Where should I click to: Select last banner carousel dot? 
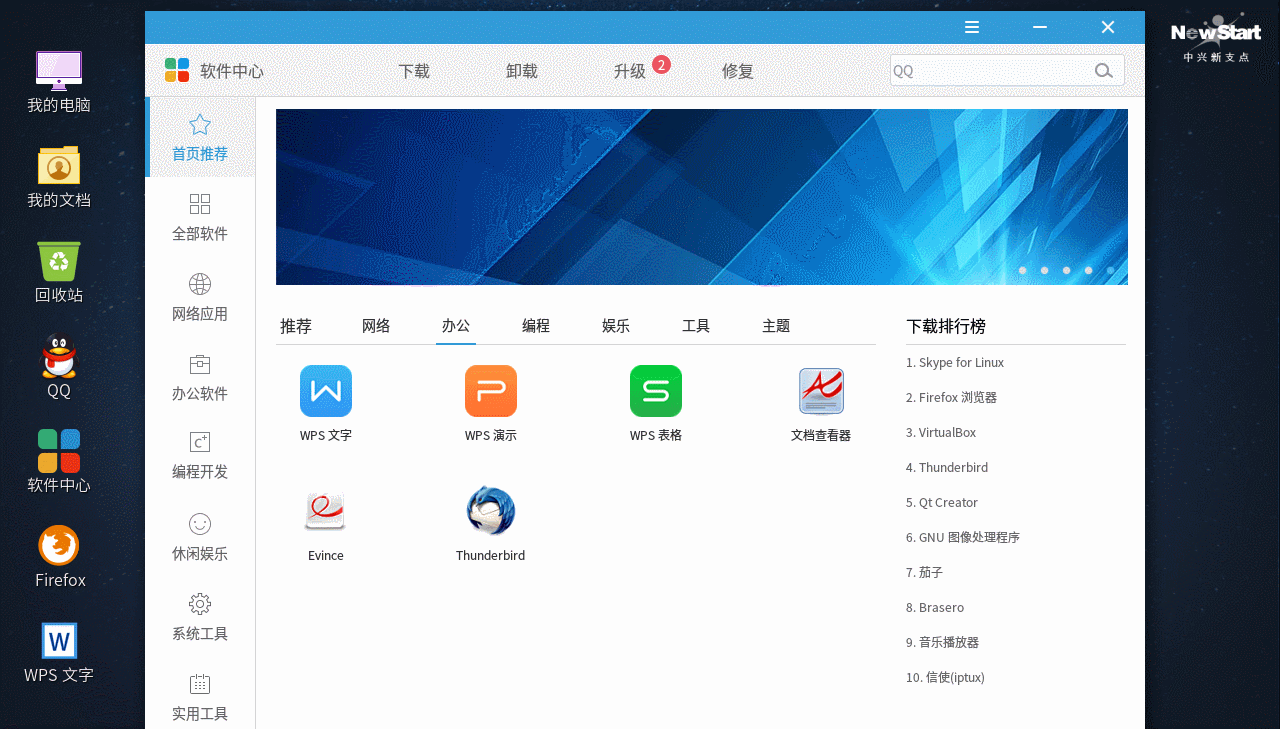tap(1110, 270)
